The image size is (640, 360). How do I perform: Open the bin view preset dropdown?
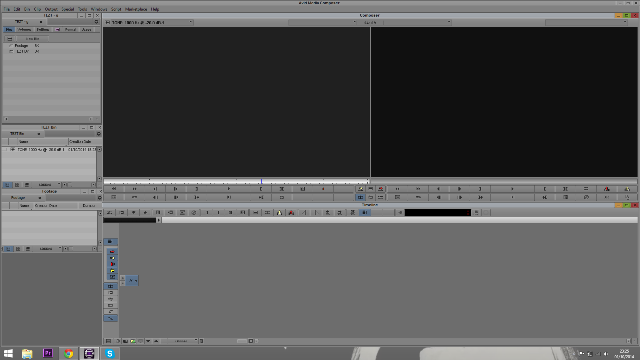point(48,185)
